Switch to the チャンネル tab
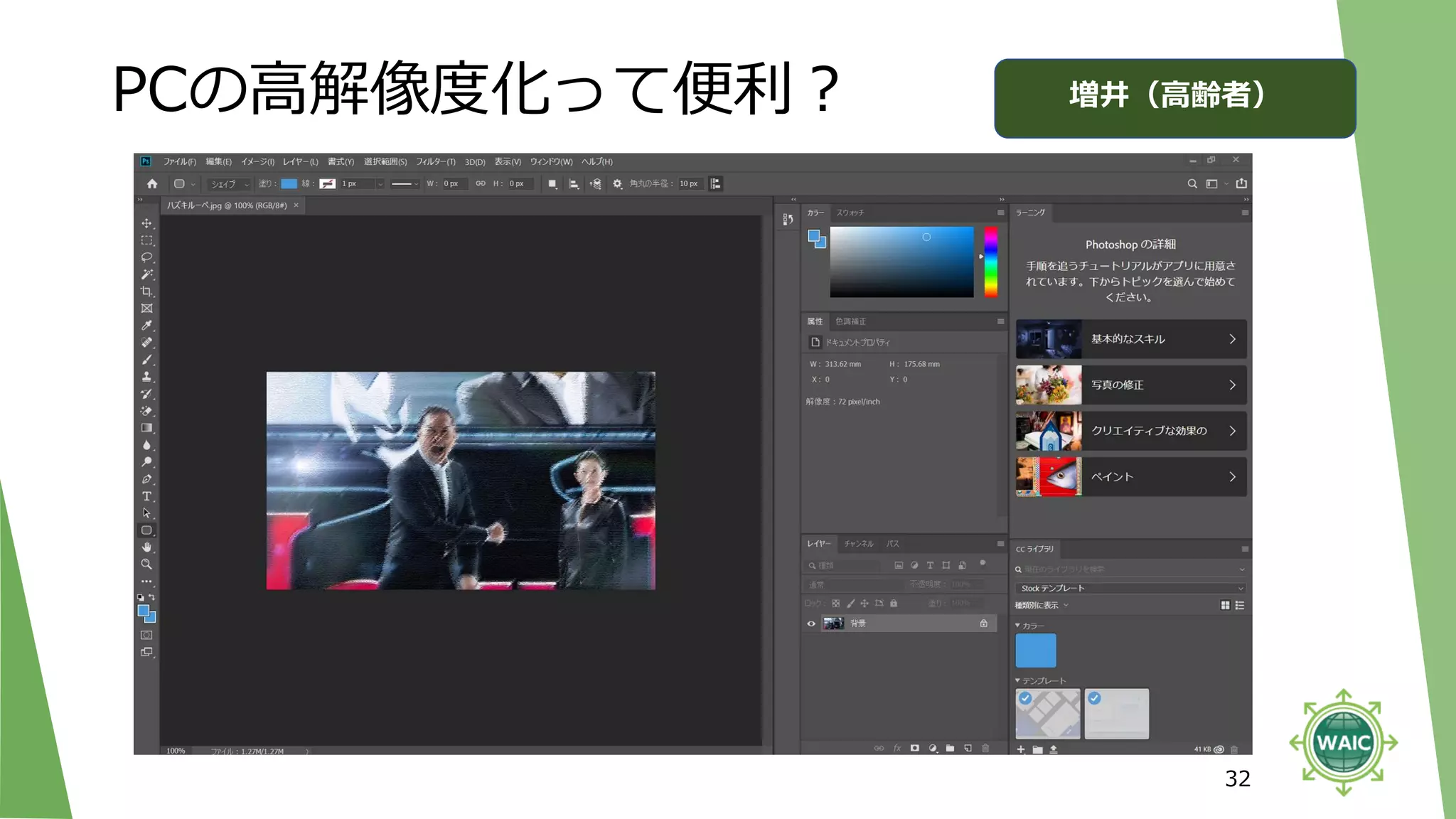The width and height of the screenshot is (1456, 819). pos(859,544)
